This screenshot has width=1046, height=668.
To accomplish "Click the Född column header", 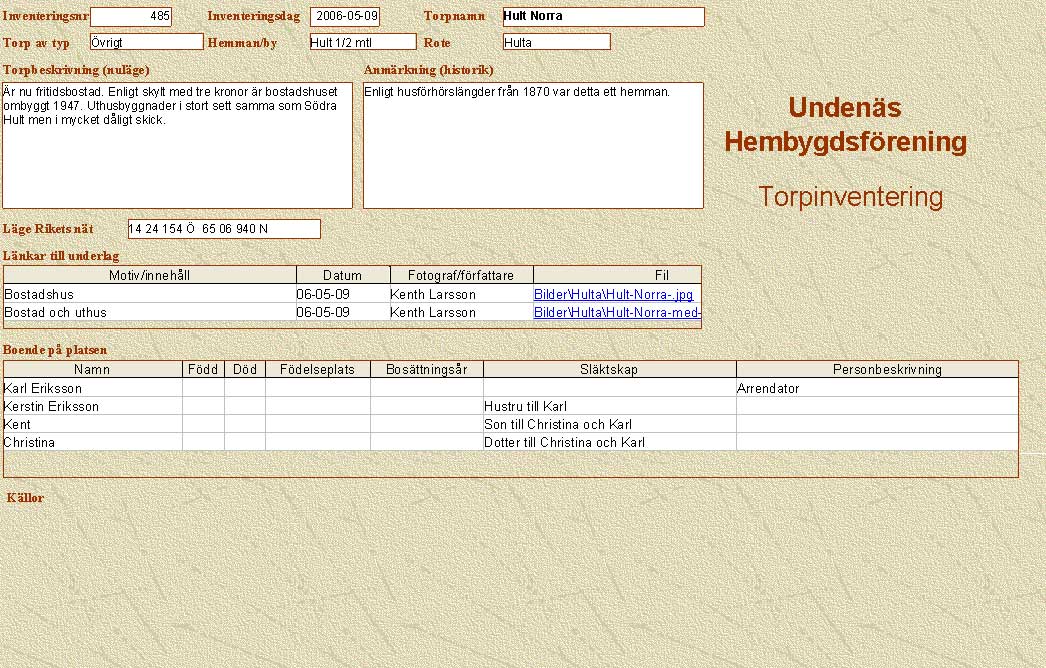I will coord(203,370).
